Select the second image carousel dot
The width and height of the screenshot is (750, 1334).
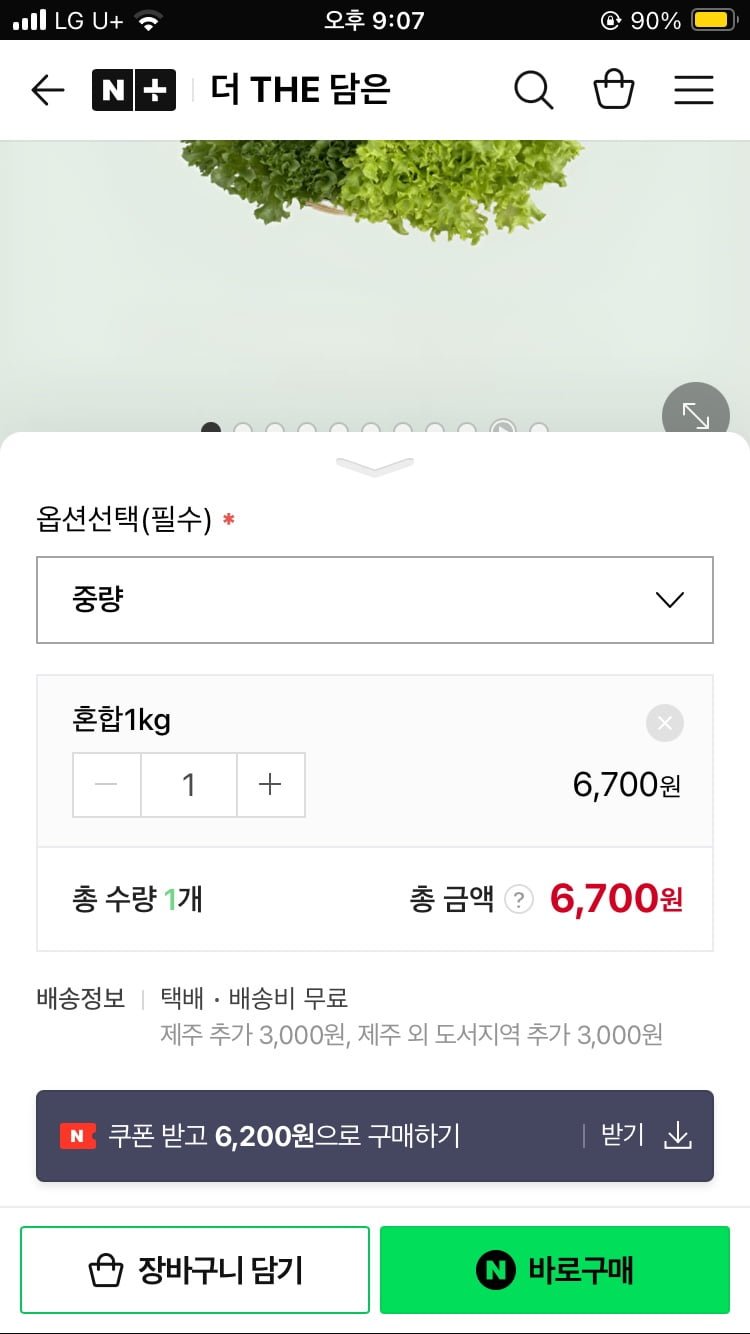pos(242,430)
